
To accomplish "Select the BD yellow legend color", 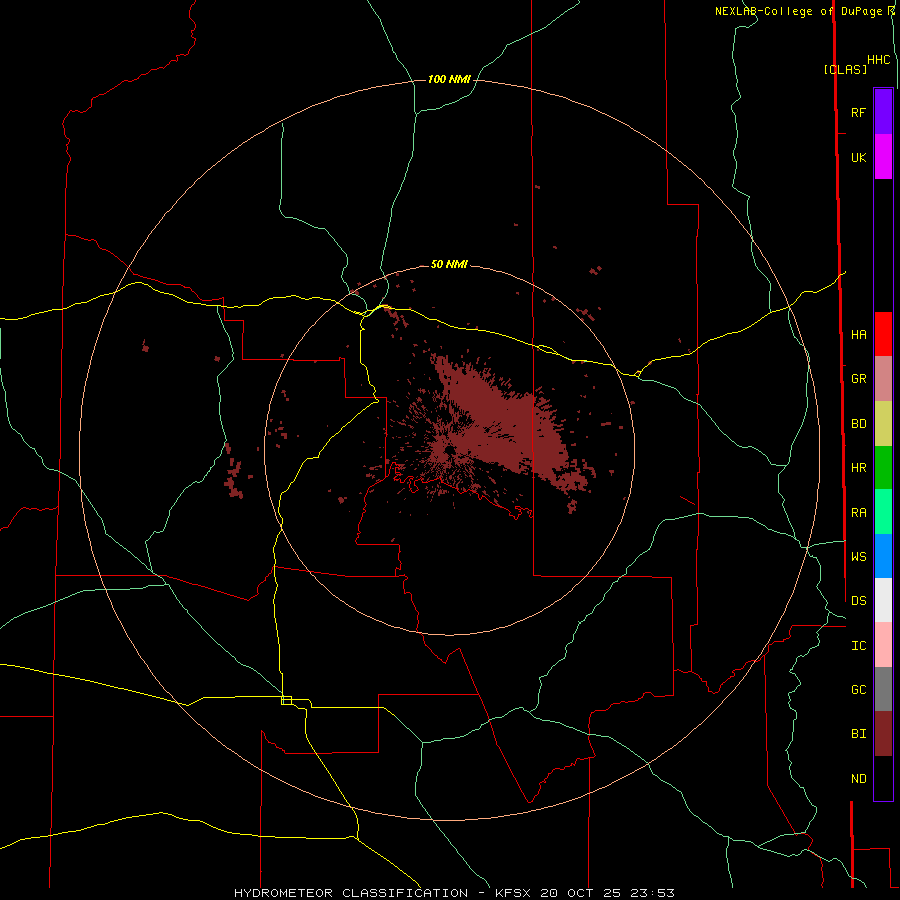I will click(x=883, y=424).
